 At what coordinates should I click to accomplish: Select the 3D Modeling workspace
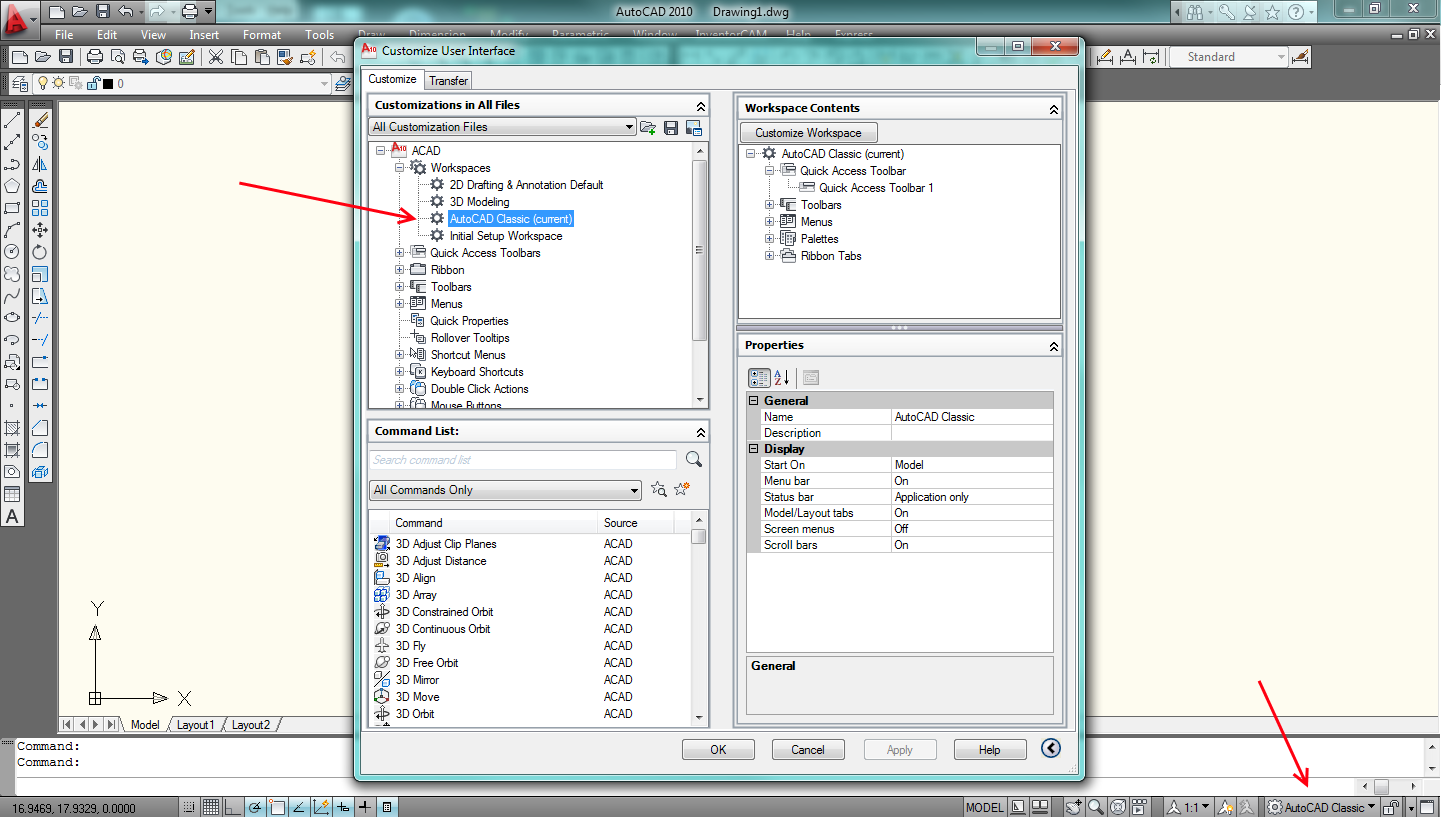point(479,202)
